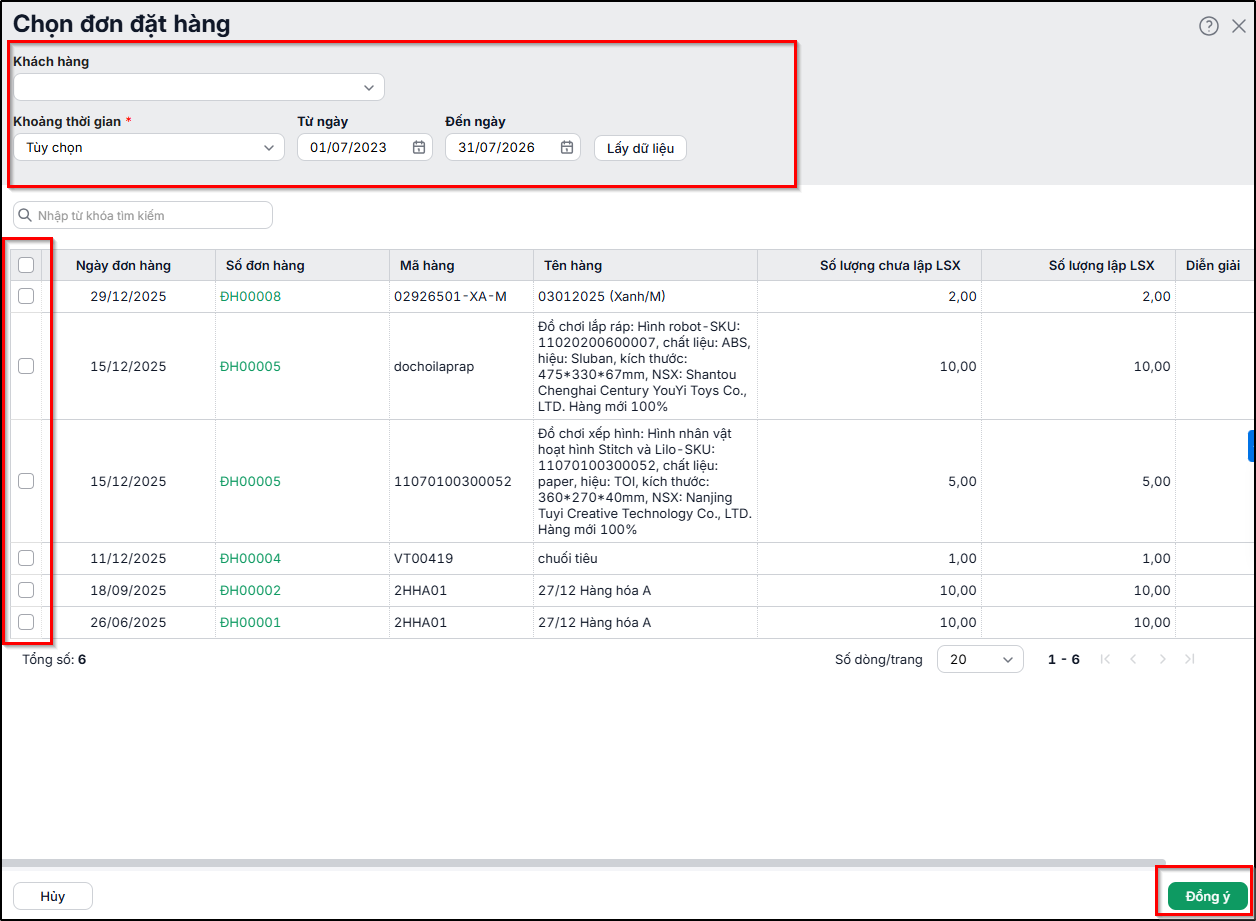Click the Lấy dữ liệu button

640,148
